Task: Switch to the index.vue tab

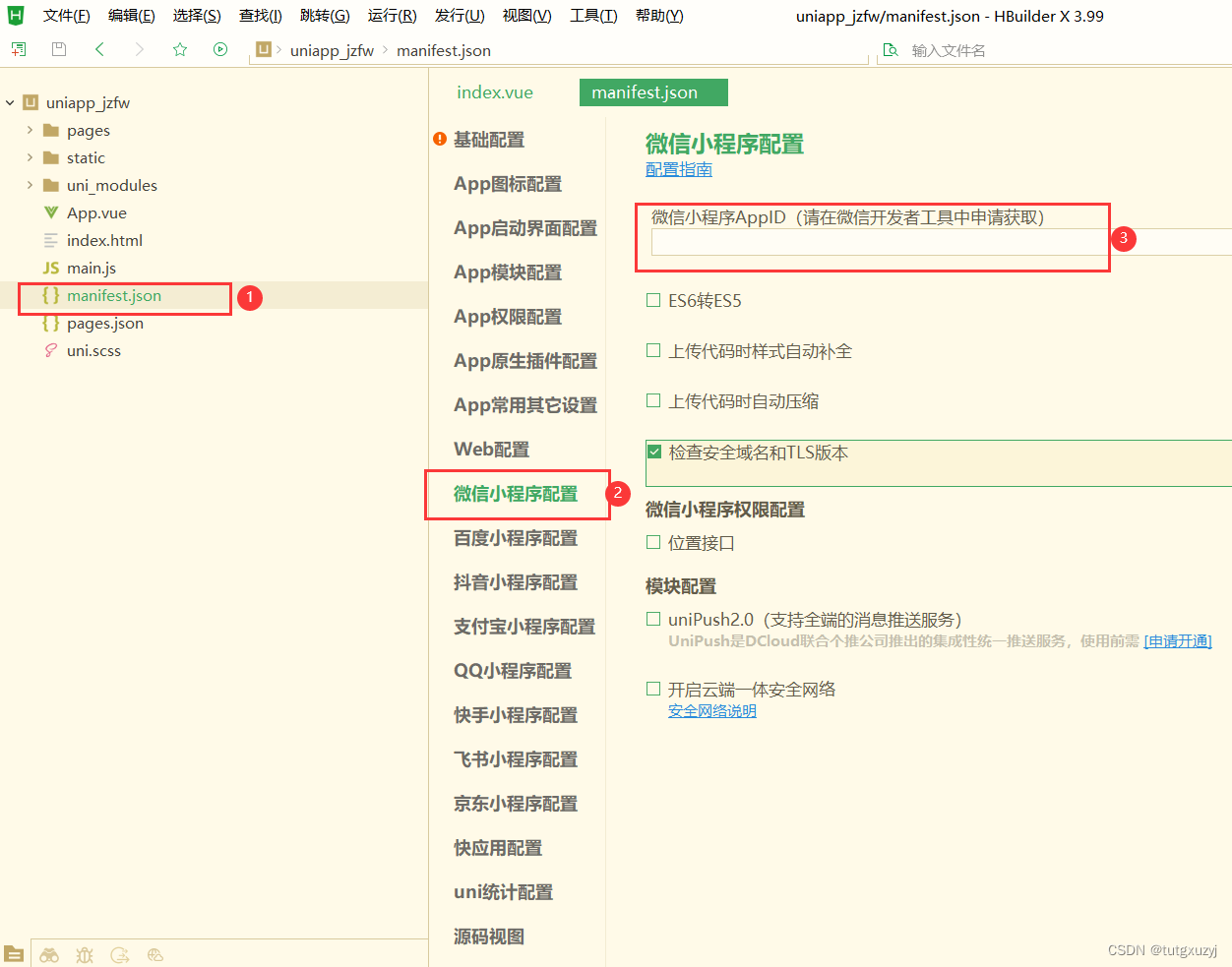Action: pos(494,91)
